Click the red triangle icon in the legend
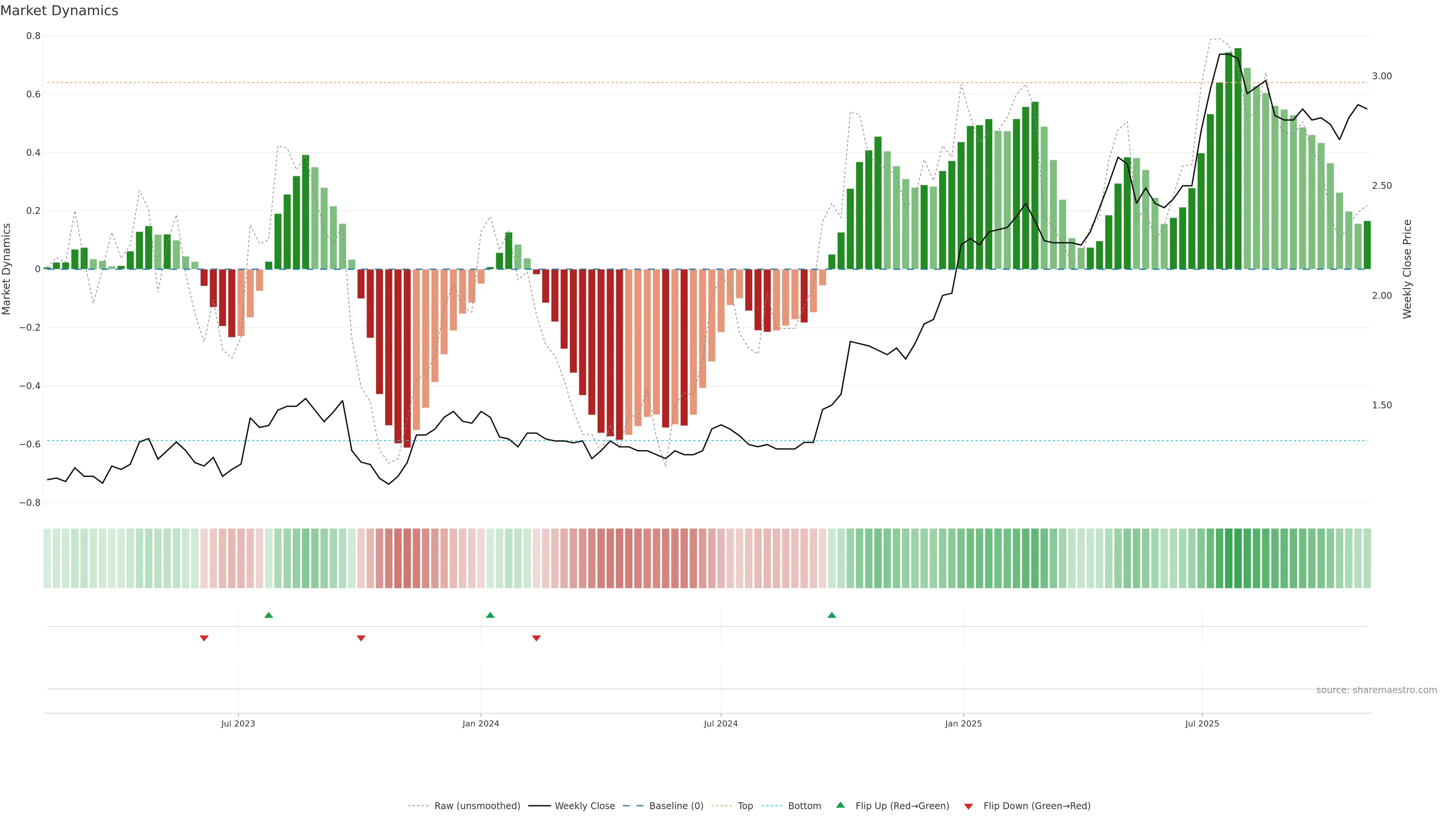 968,806
